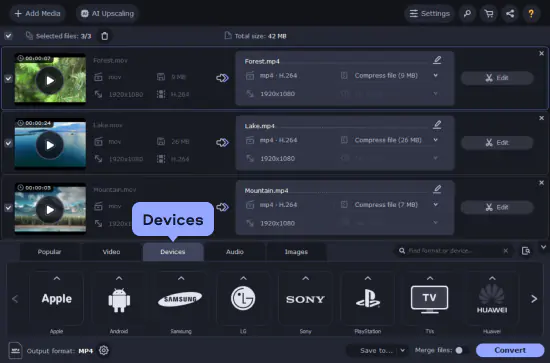The width and height of the screenshot is (550, 363).
Task: Choose the Samsung device preset
Action: 181,299
